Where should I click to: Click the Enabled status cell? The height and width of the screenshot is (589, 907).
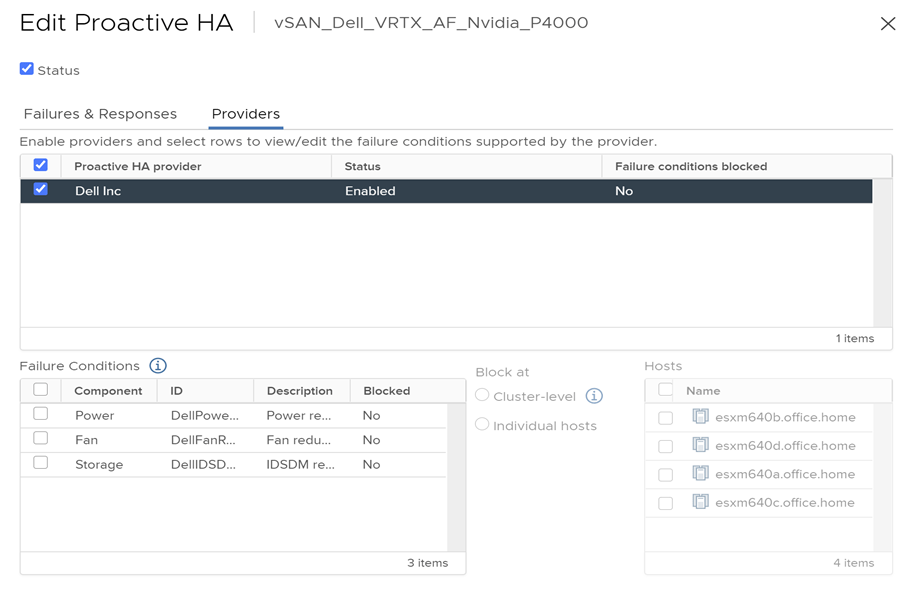370,191
